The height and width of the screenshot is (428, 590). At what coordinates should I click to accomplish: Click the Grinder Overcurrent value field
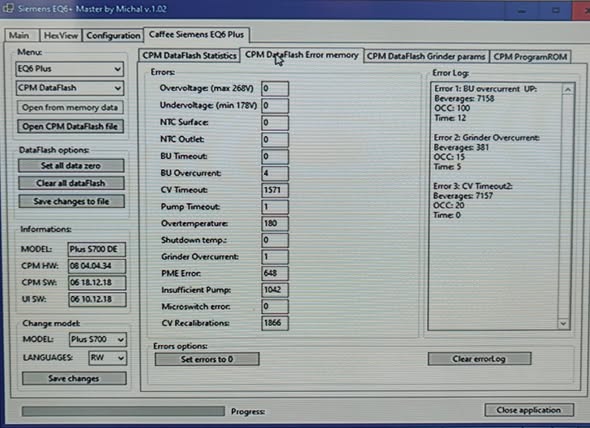click(x=275, y=257)
